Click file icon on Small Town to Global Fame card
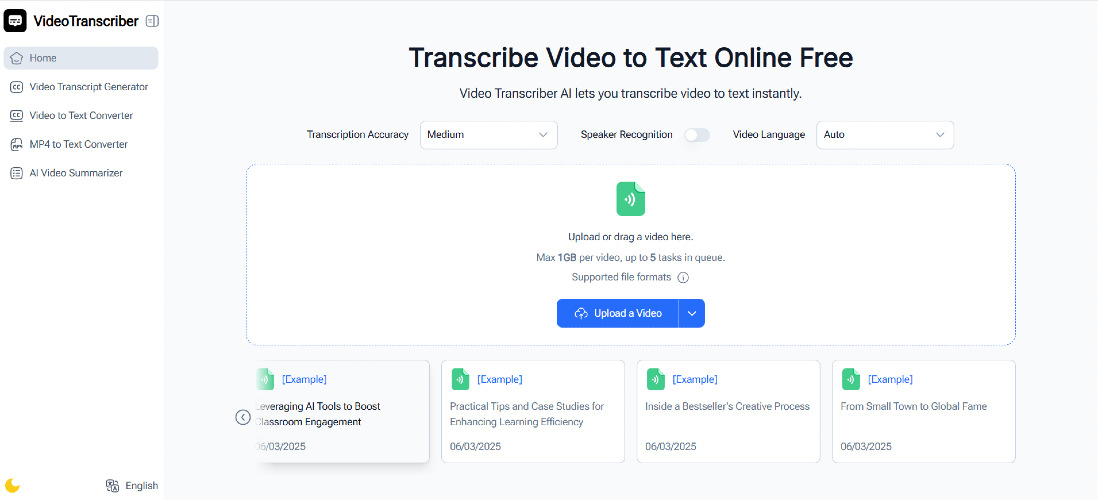Viewport: 1098px width, 500px height. click(851, 379)
